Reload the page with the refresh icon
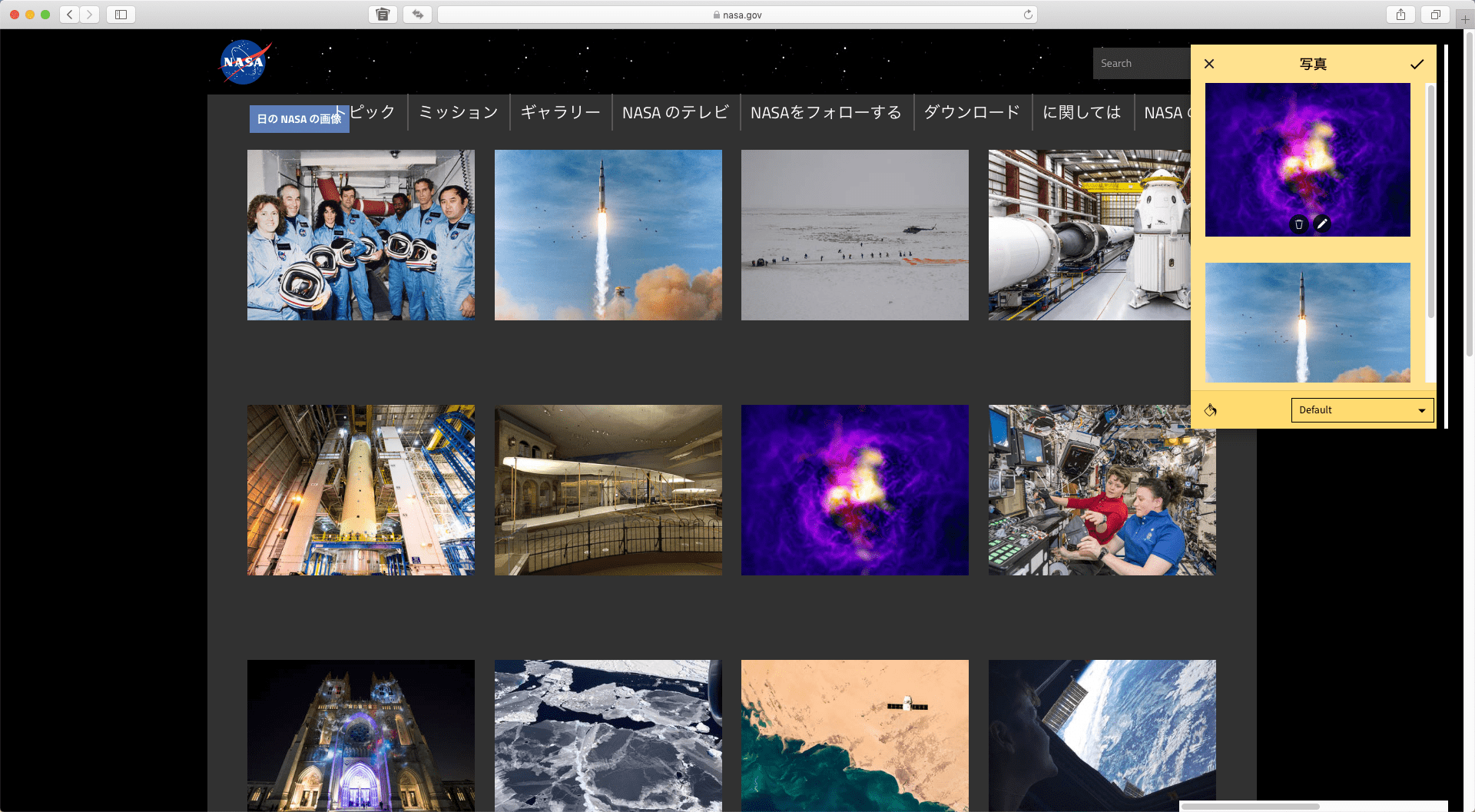The height and width of the screenshot is (812, 1475). coord(1028,15)
